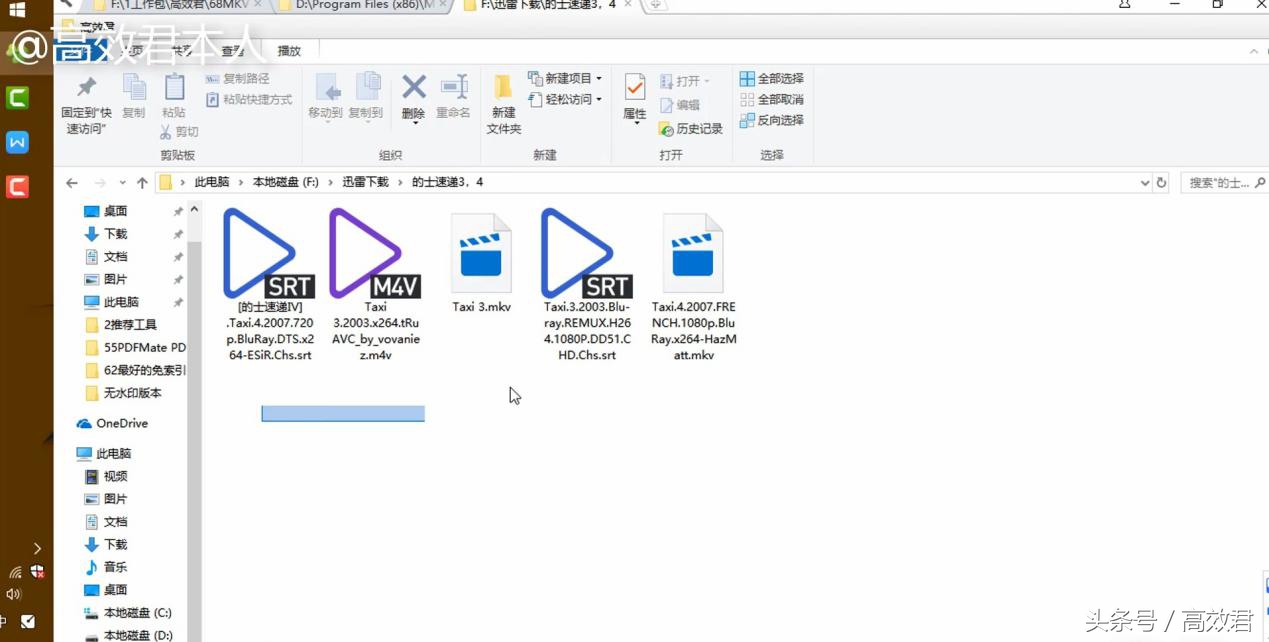
Task: Choose 复制路径 copy path
Action: 237,79
